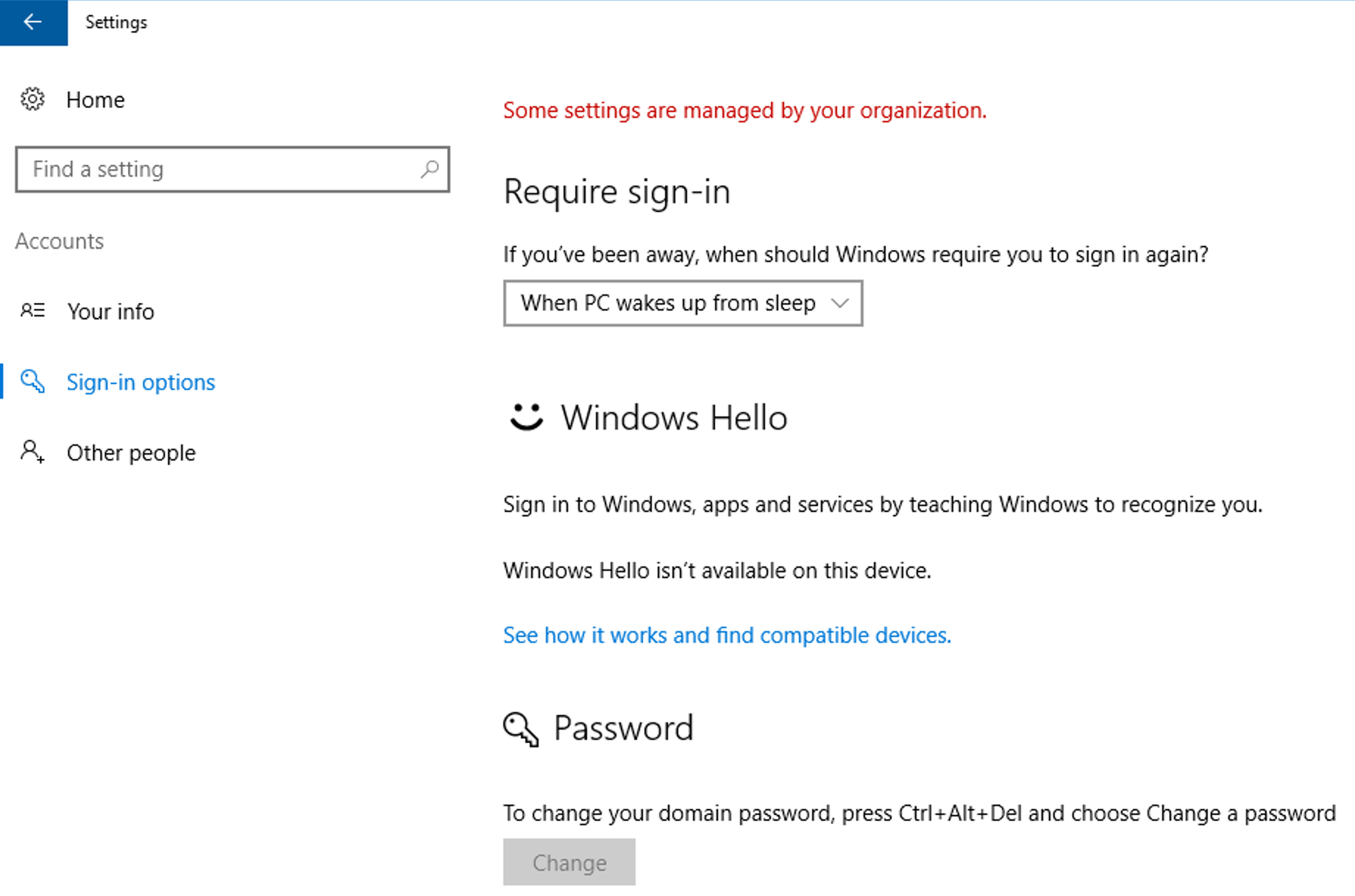Screen dimensions: 1355x896
Task: Go to the Home label in sidebar
Action: click(96, 100)
